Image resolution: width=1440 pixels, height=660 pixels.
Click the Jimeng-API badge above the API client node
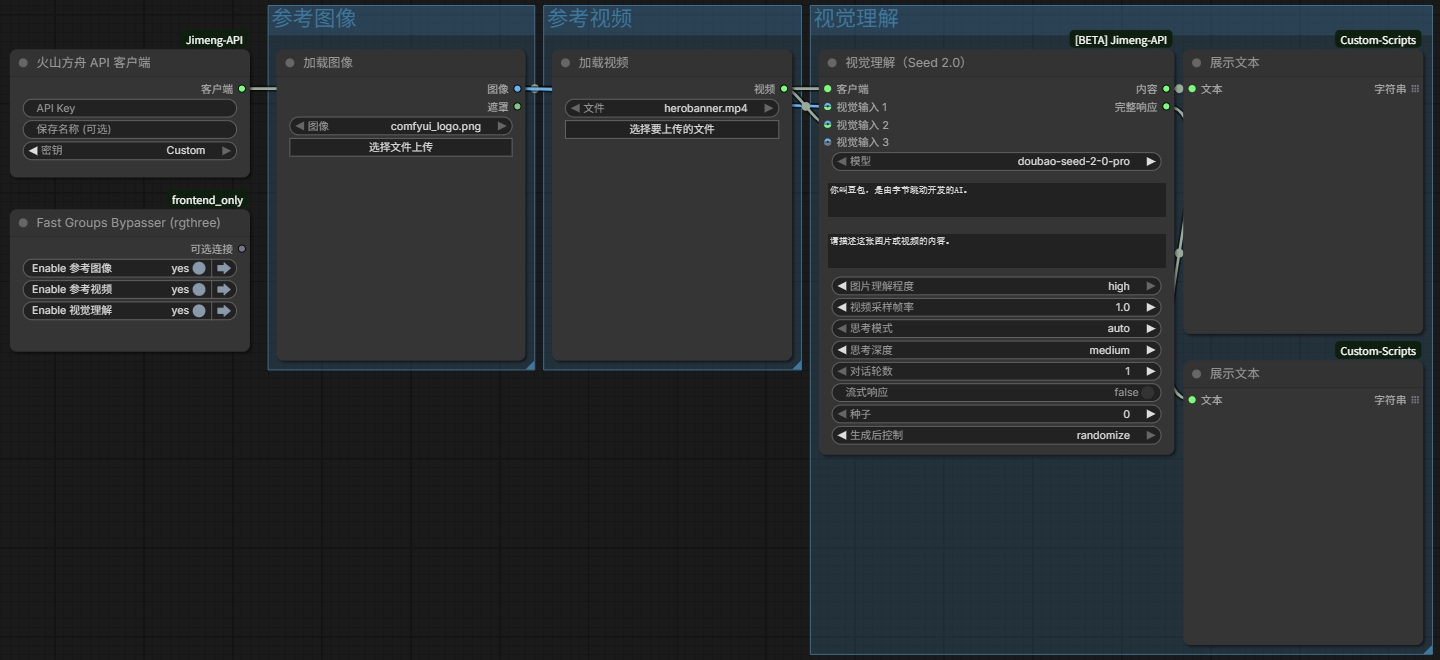tap(214, 40)
